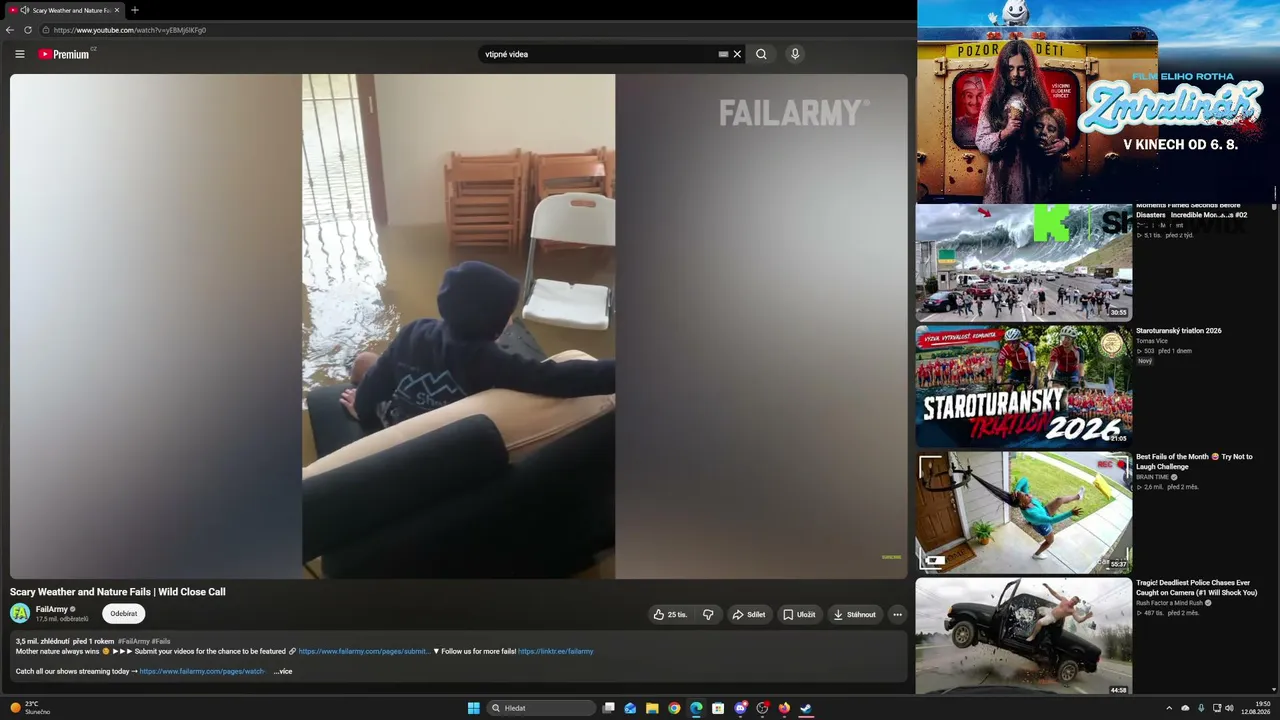Open the Tomas Vice channel name
Viewport: 1280px width, 720px height.
click(1152, 341)
